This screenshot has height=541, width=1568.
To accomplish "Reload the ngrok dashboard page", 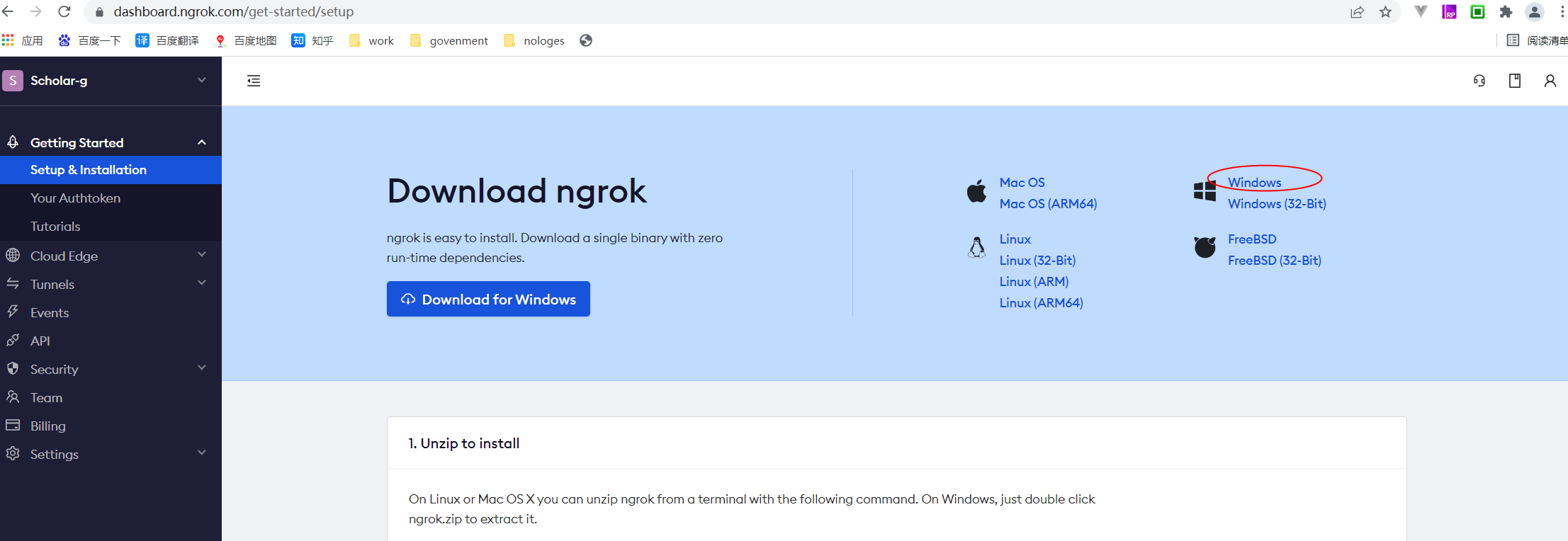I will [64, 11].
